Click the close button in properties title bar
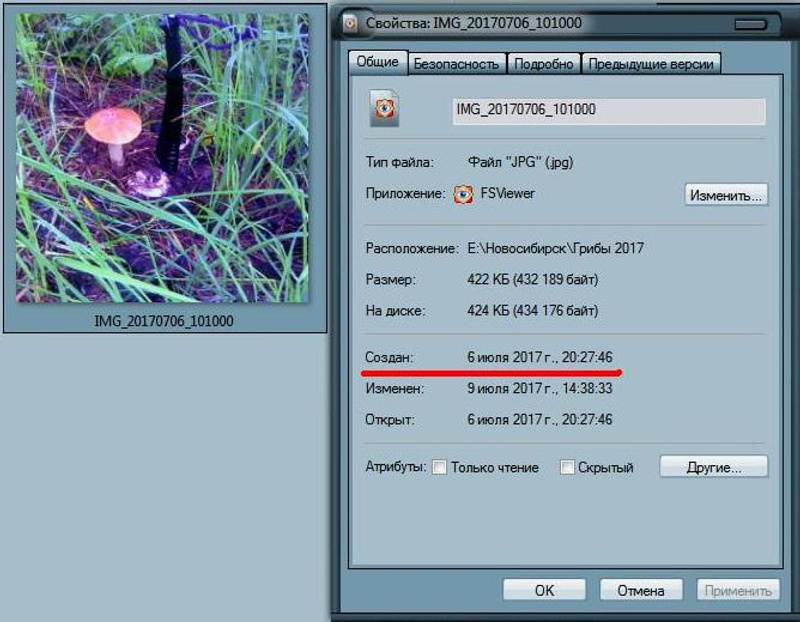 tap(751, 24)
